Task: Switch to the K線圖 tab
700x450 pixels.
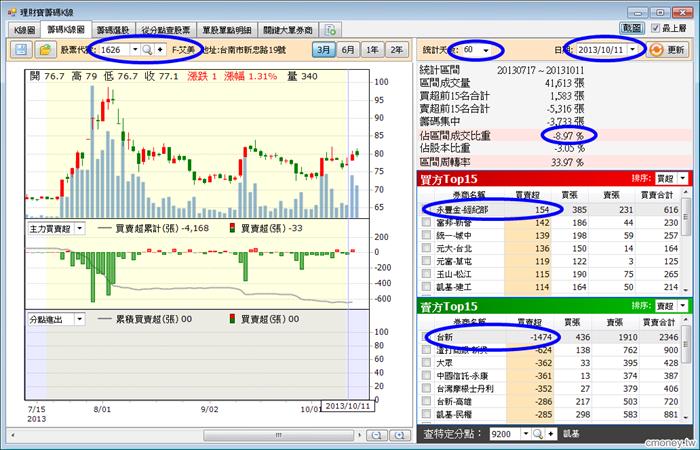Action: click(x=24, y=30)
